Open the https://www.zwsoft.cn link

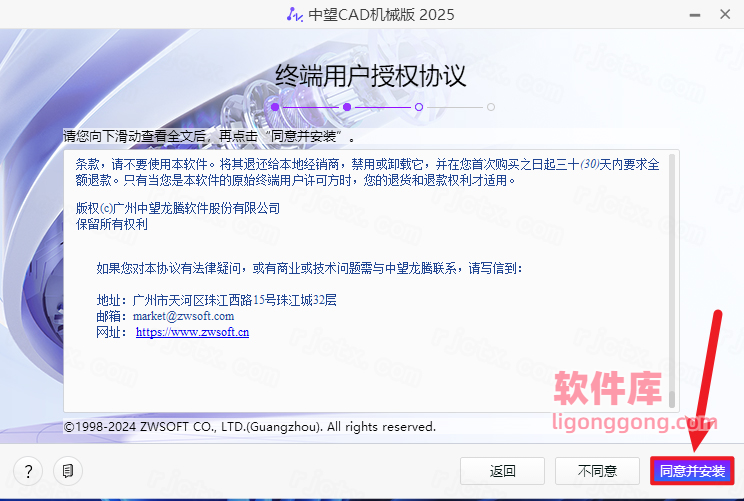pos(192,332)
